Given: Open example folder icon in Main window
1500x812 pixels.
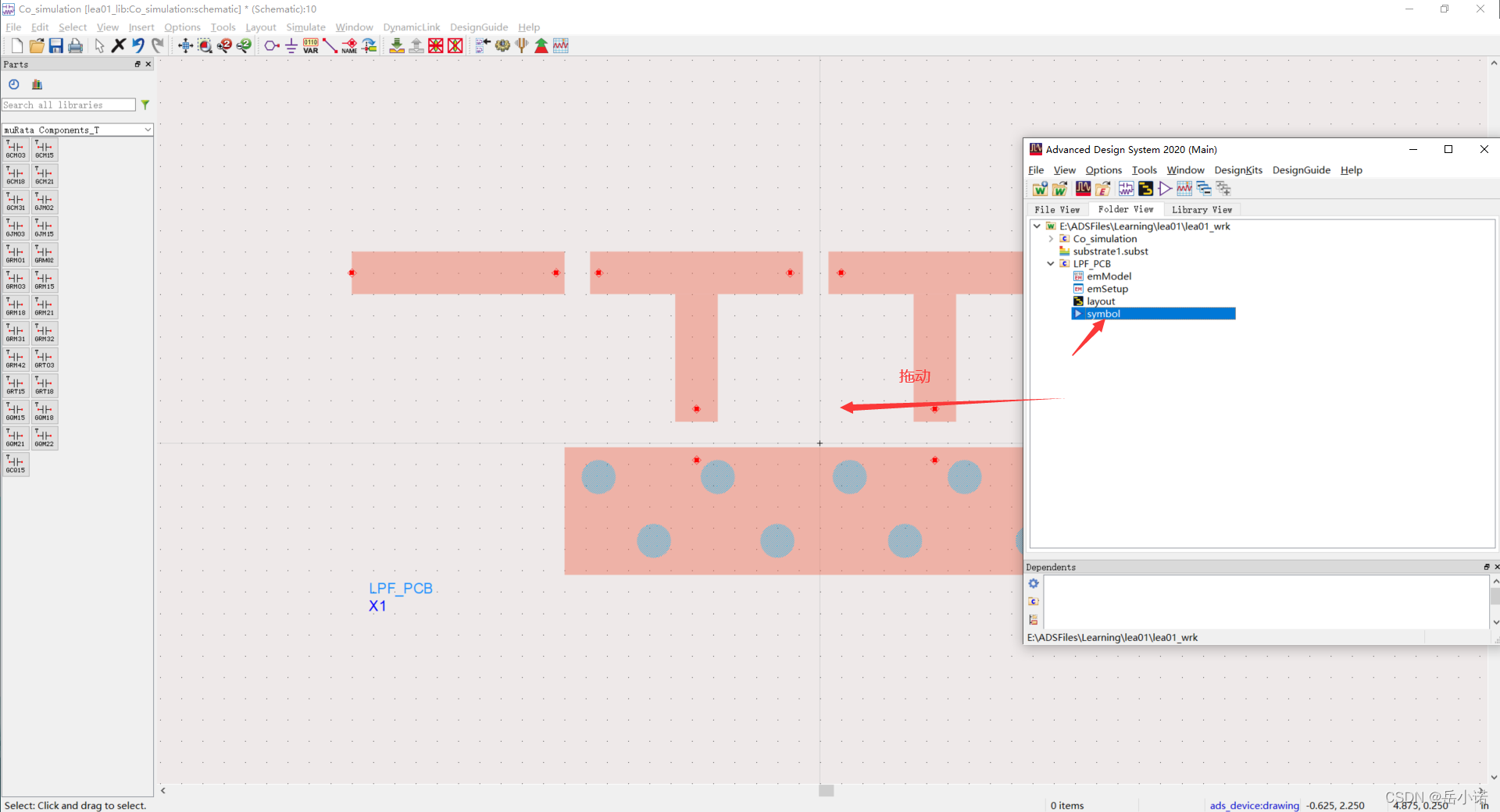Looking at the screenshot, I should pos(1102,189).
